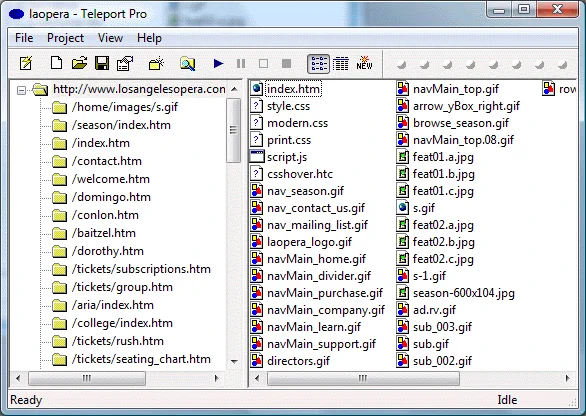Open the Project menu
The height and width of the screenshot is (416, 586).
[x=65, y=38]
